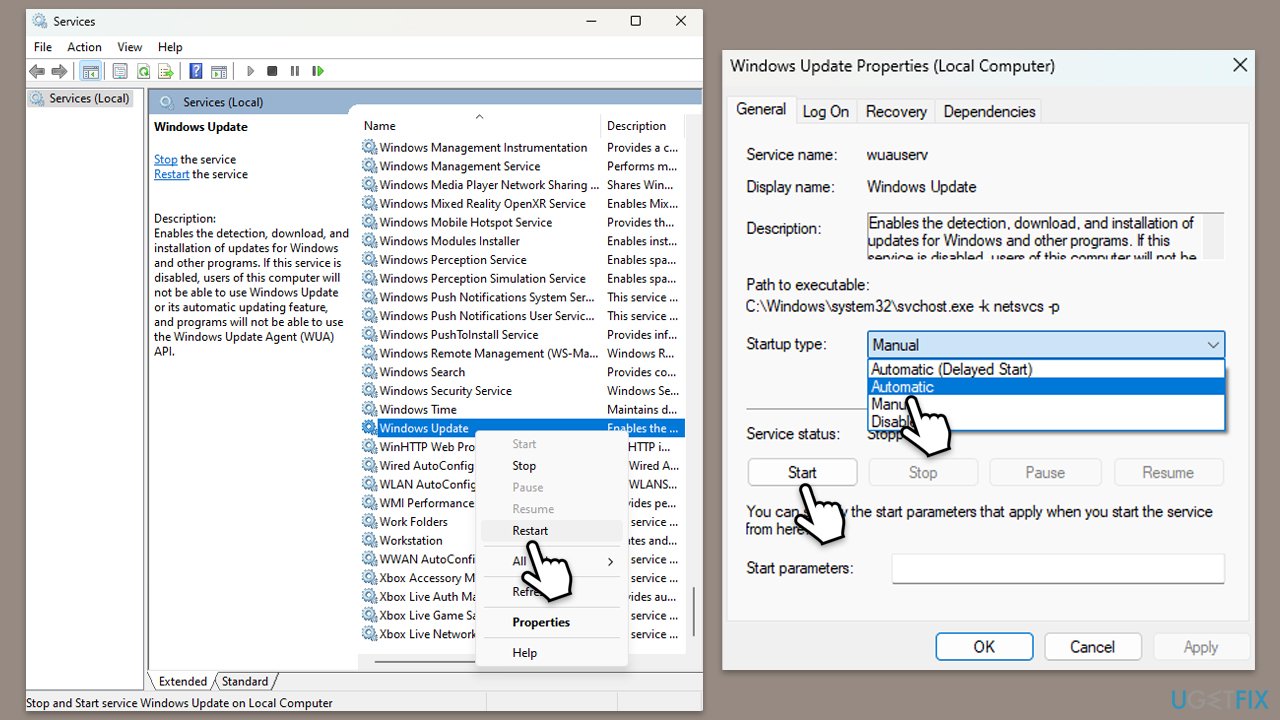Image resolution: width=1280 pixels, height=720 pixels.
Task: Open Properties via the toolbar icon
Action: (x=120, y=71)
